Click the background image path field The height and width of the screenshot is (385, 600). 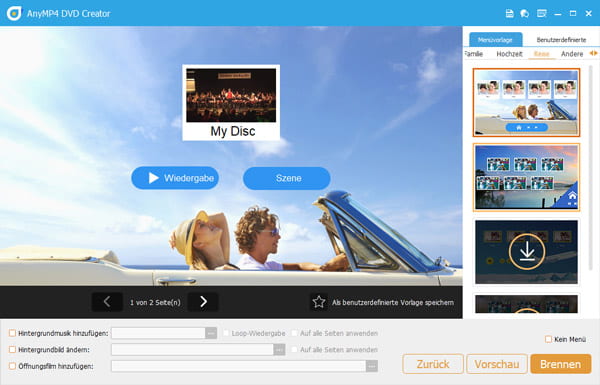(192, 349)
